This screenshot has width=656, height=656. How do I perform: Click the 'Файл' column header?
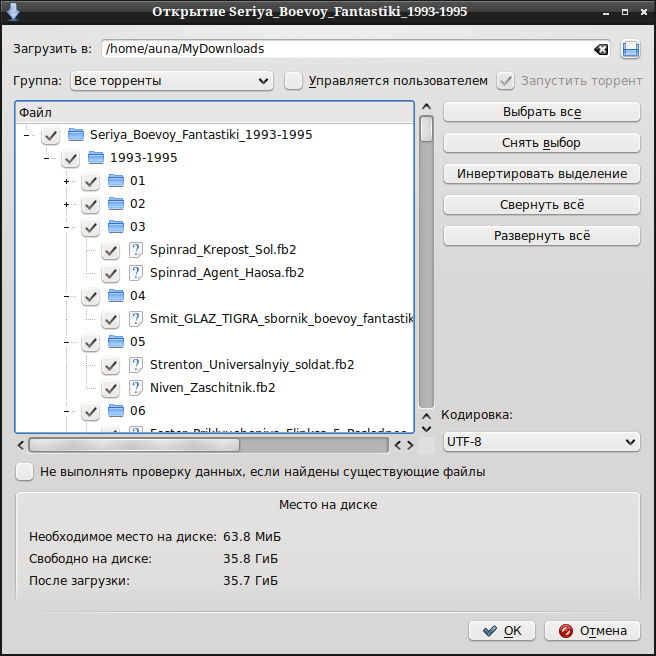tap(215, 113)
